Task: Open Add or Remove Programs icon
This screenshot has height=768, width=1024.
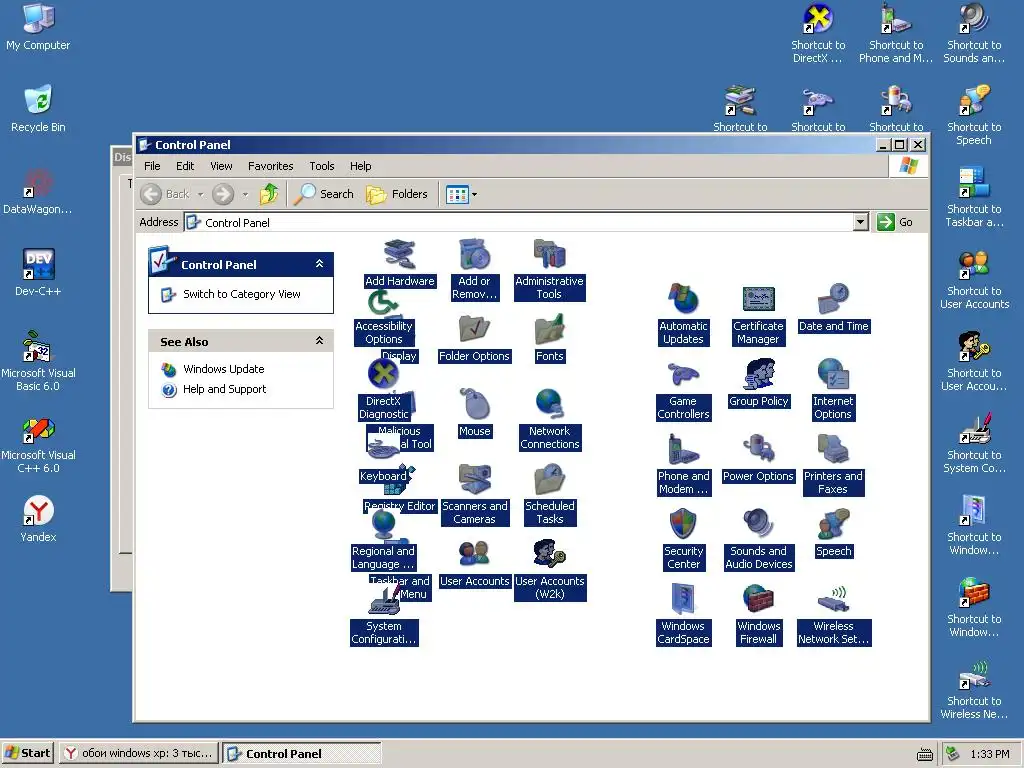Action: tap(474, 255)
